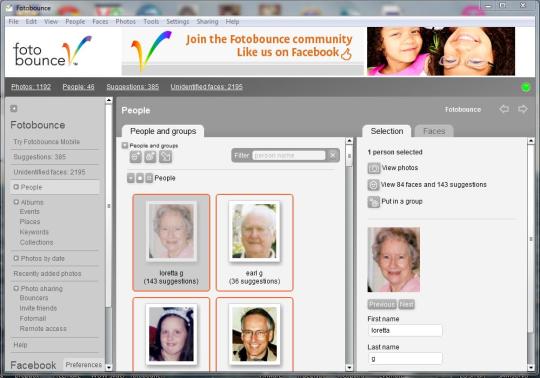
Task: Open the Photos menu
Action: [x=125, y=21]
